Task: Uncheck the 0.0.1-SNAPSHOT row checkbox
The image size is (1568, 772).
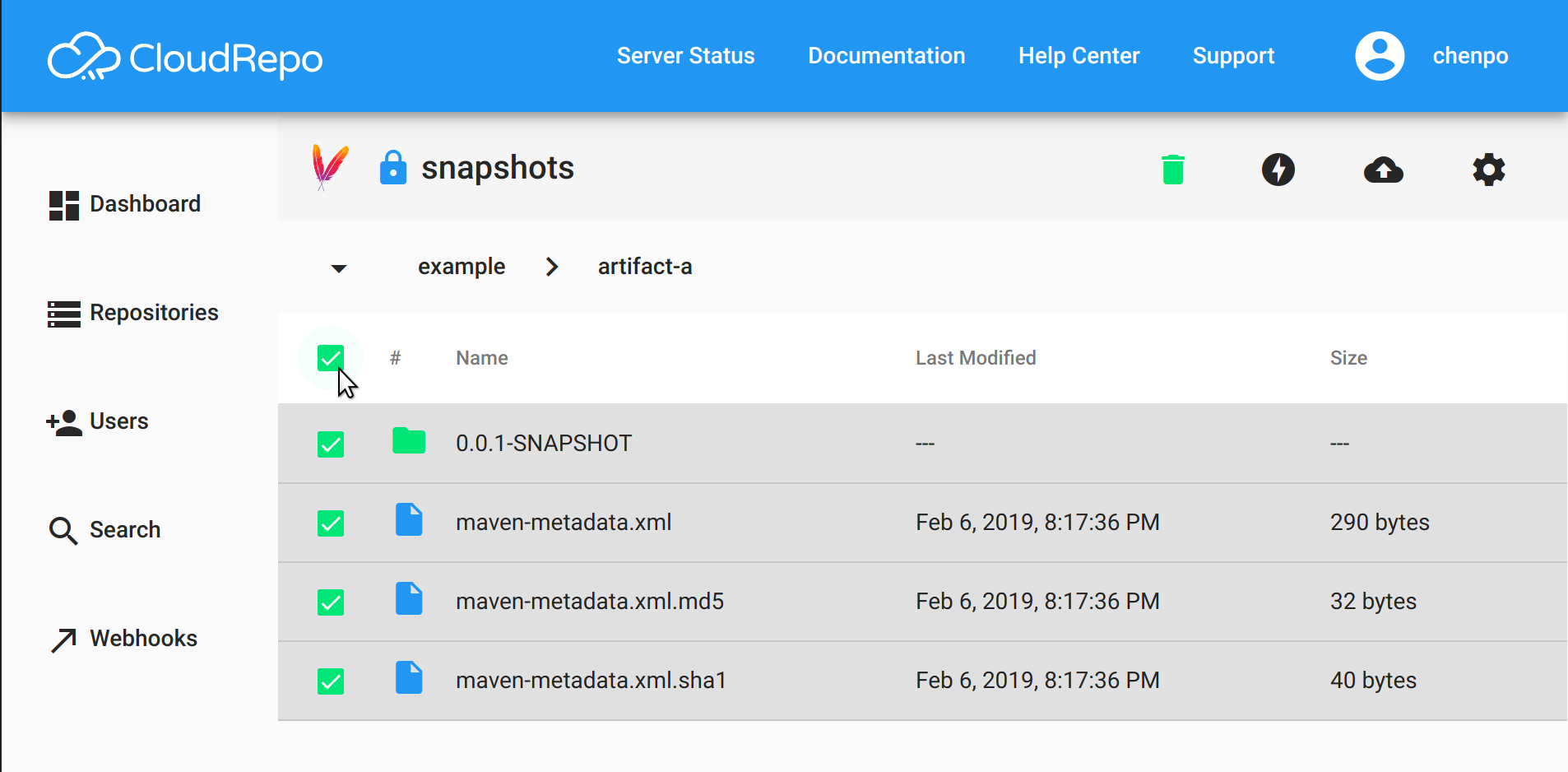Action: point(331,444)
